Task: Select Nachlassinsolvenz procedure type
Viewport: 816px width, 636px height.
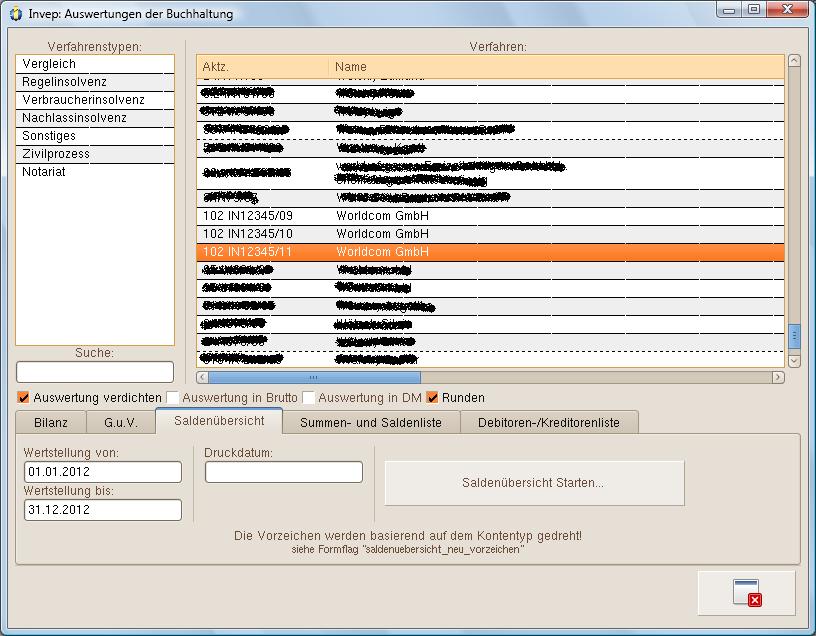Action: coord(95,118)
